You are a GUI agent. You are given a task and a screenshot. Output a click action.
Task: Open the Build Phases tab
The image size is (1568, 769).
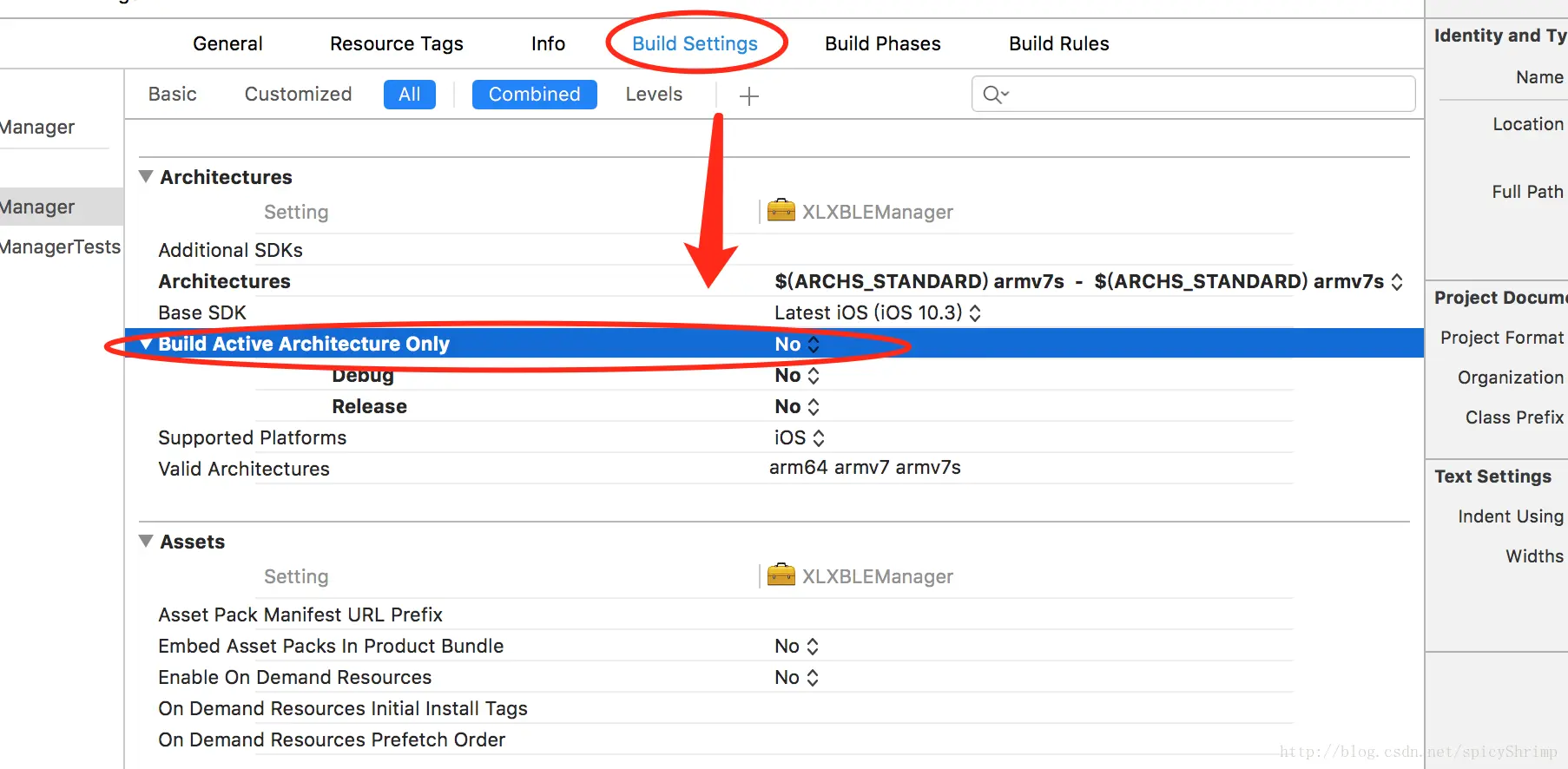point(883,43)
